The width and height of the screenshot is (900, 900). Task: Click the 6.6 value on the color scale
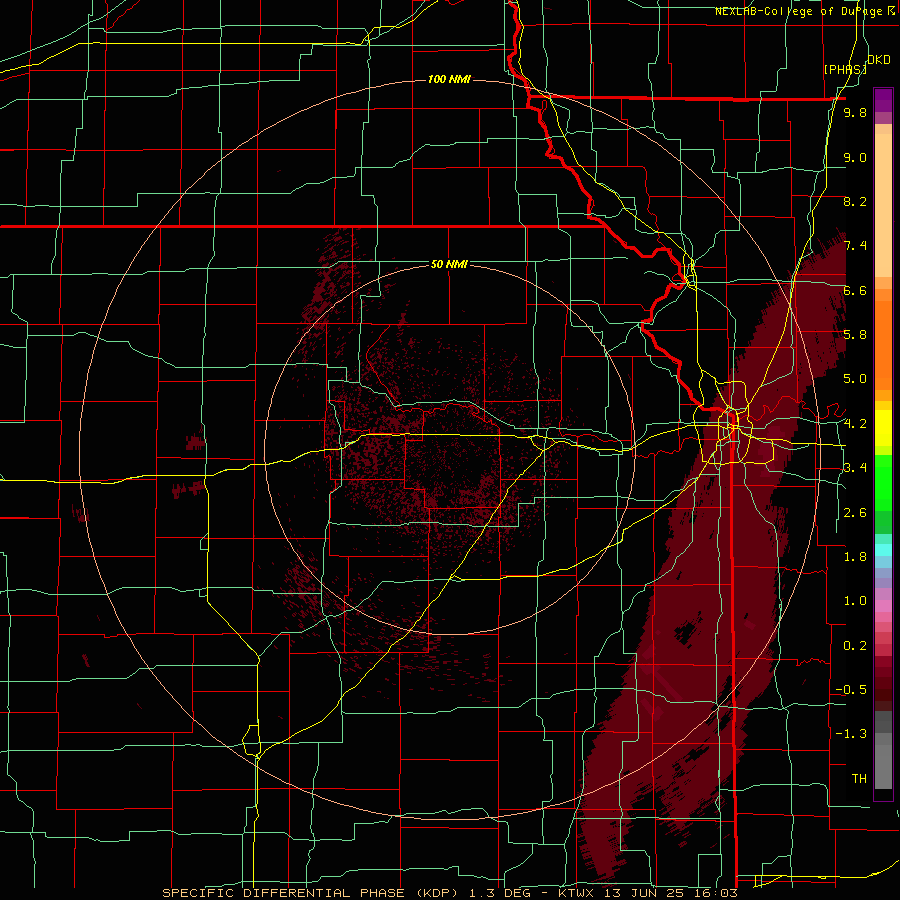coord(855,291)
